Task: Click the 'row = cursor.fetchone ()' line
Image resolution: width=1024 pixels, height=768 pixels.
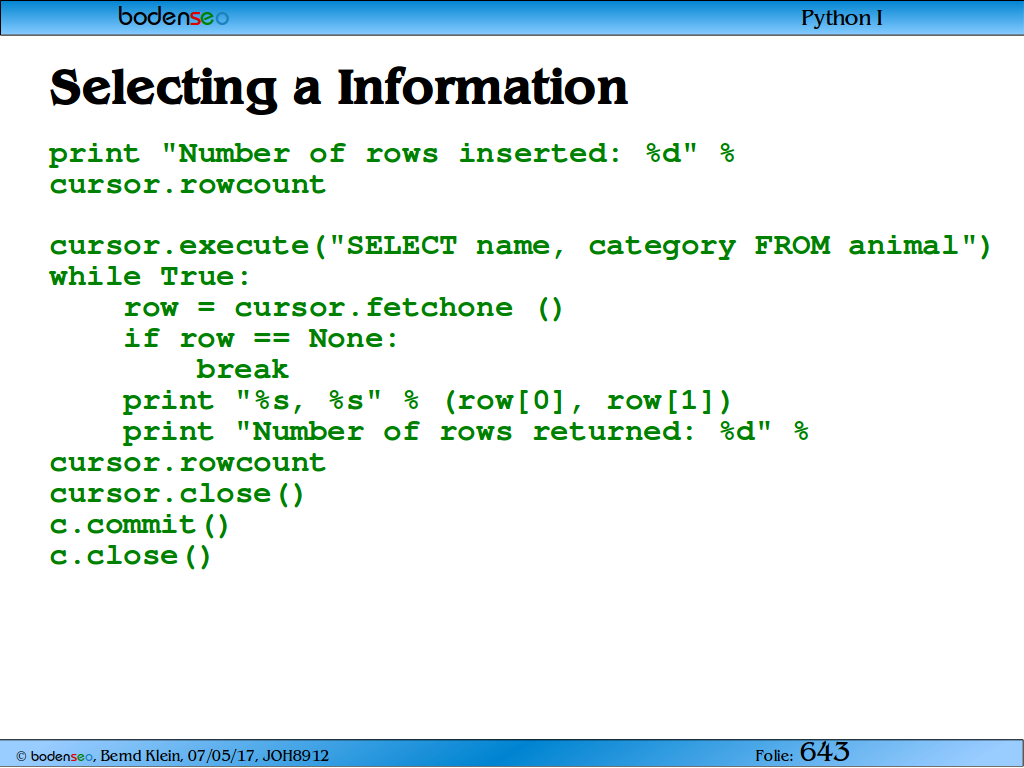Action: pyautogui.click(x=344, y=308)
